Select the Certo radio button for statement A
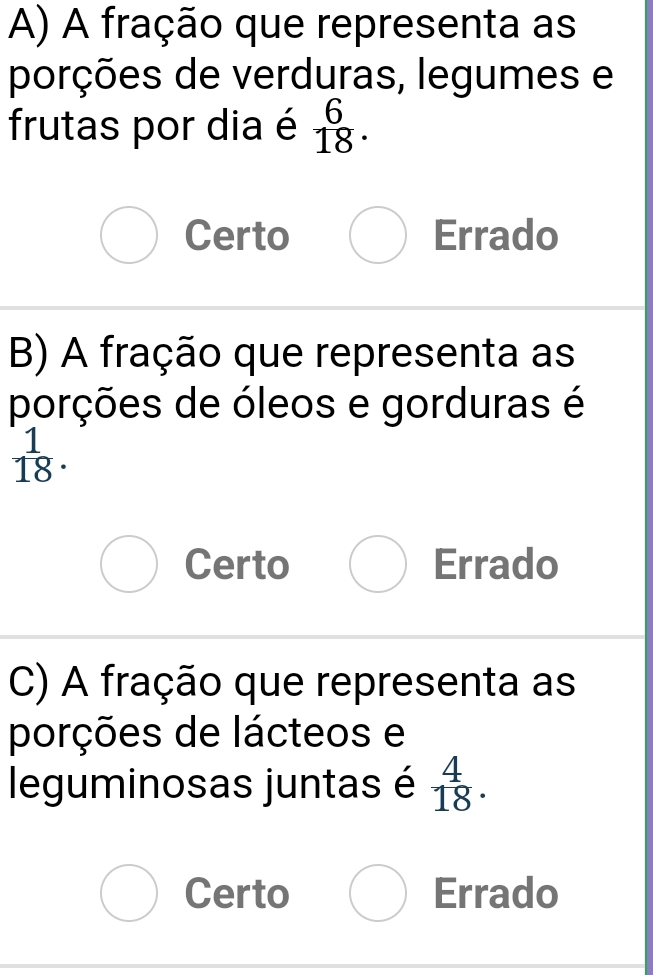 click(129, 237)
